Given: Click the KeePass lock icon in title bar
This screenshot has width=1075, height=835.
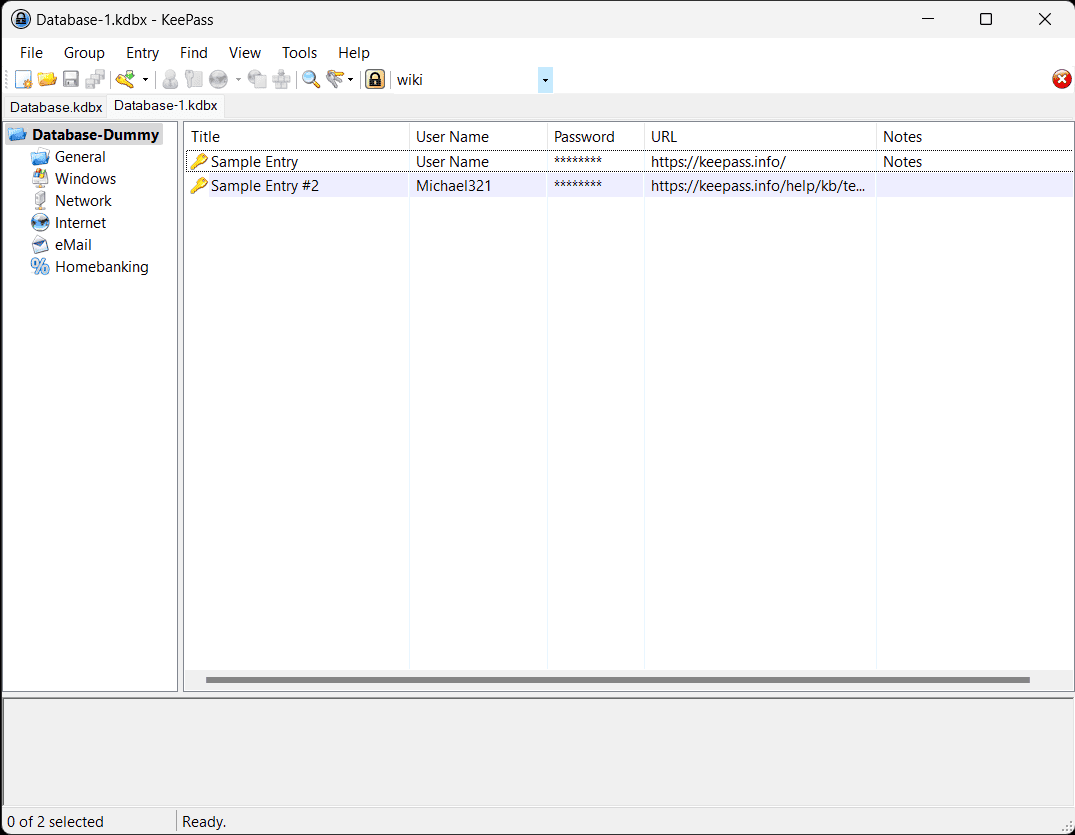Looking at the screenshot, I should (x=21, y=19).
